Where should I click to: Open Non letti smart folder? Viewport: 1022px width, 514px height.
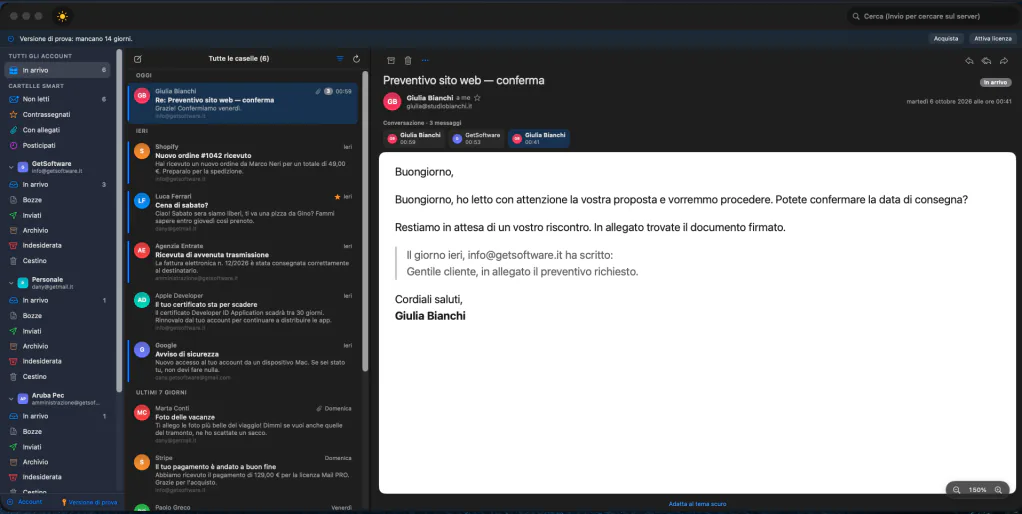57,99
